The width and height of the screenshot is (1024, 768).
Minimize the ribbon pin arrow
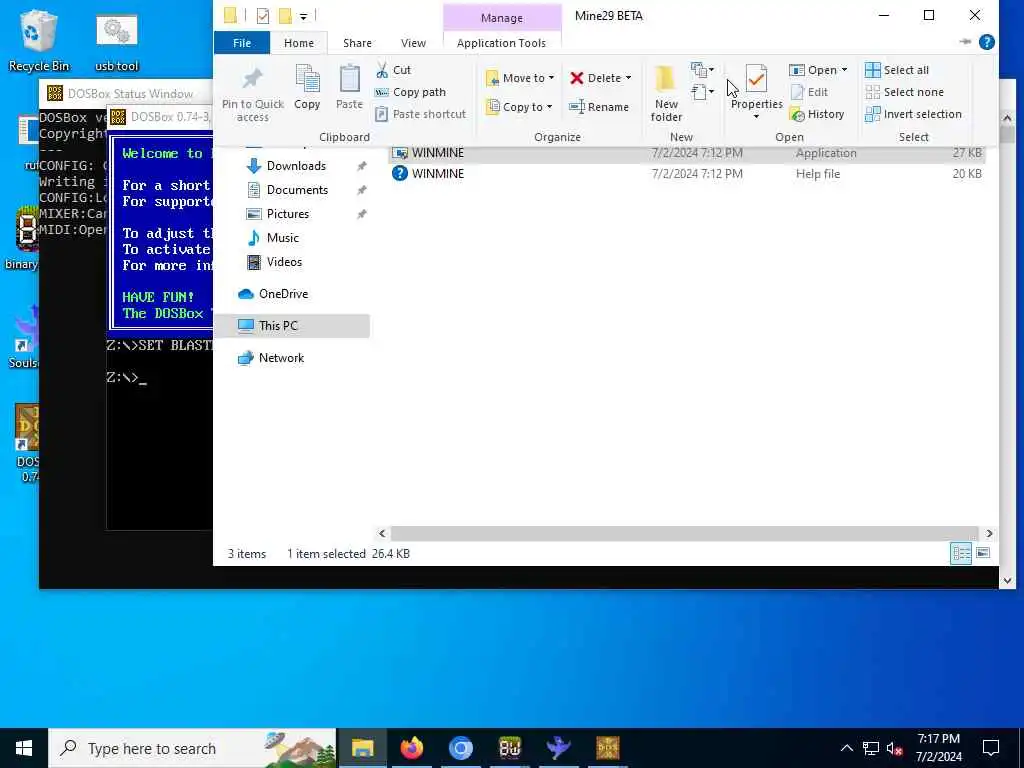point(965,42)
